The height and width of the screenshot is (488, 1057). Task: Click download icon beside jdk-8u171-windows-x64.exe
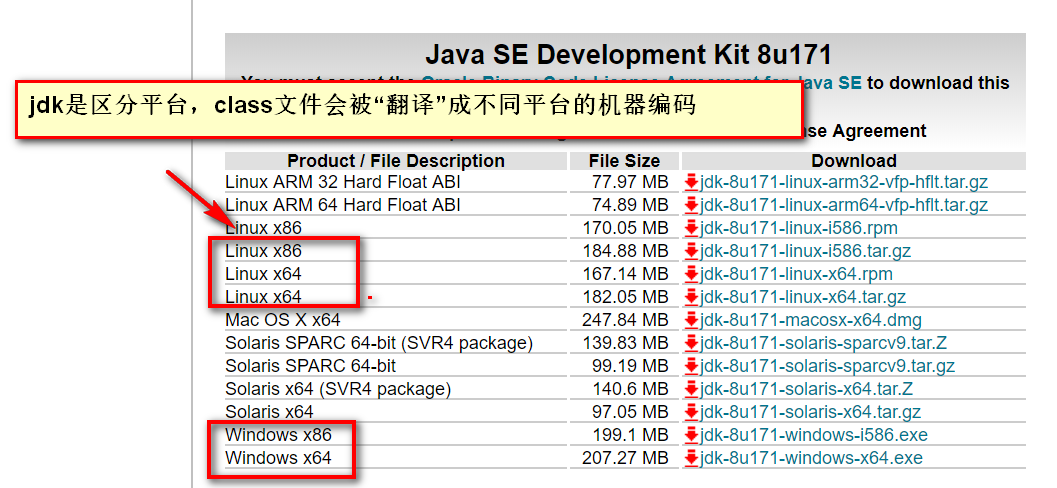[691, 458]
